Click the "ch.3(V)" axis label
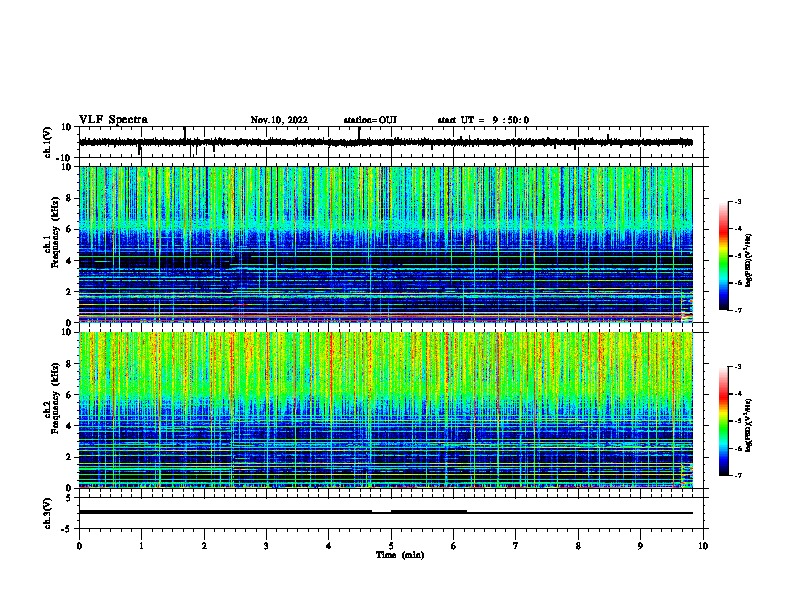Viewport: 792px width, 612px height. tap(48, 513)
